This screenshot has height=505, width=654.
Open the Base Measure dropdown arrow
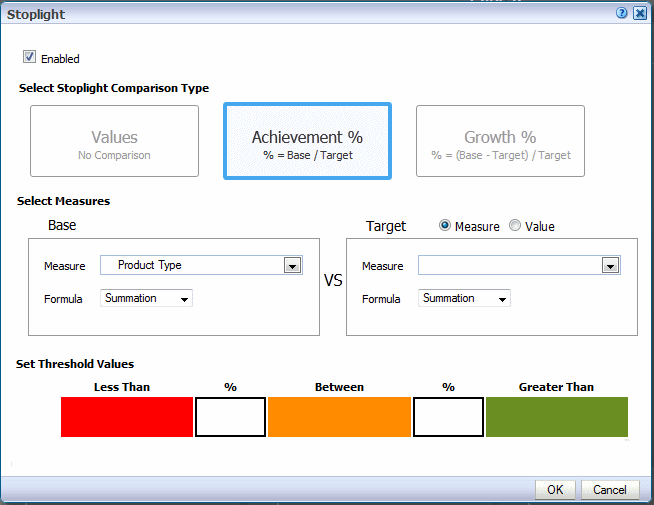(x=292, y=265)
